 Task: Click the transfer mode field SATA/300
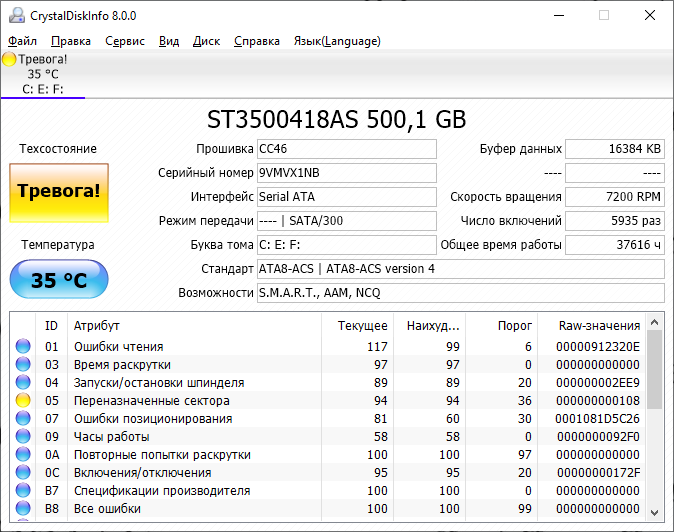point(347,221)
